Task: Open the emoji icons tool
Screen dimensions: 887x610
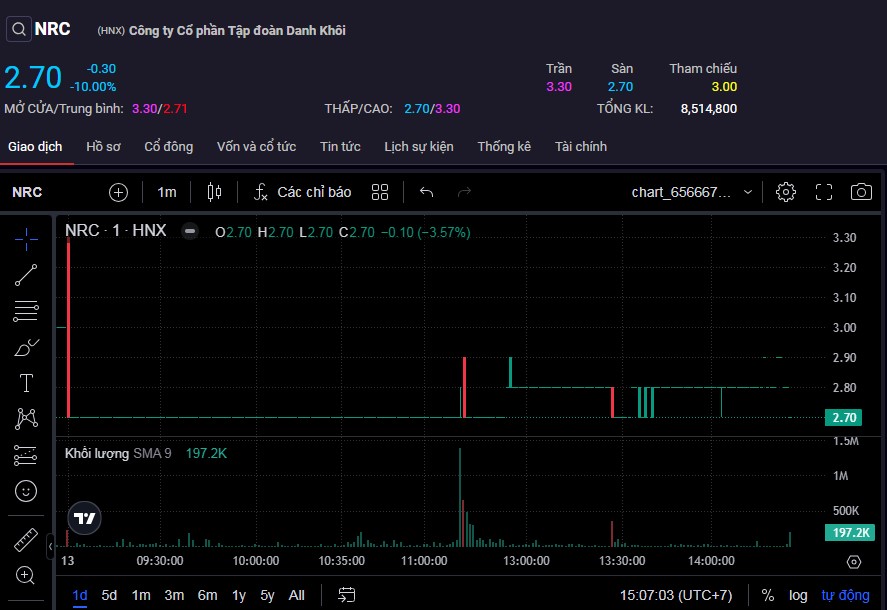Action: pos(26,491)
